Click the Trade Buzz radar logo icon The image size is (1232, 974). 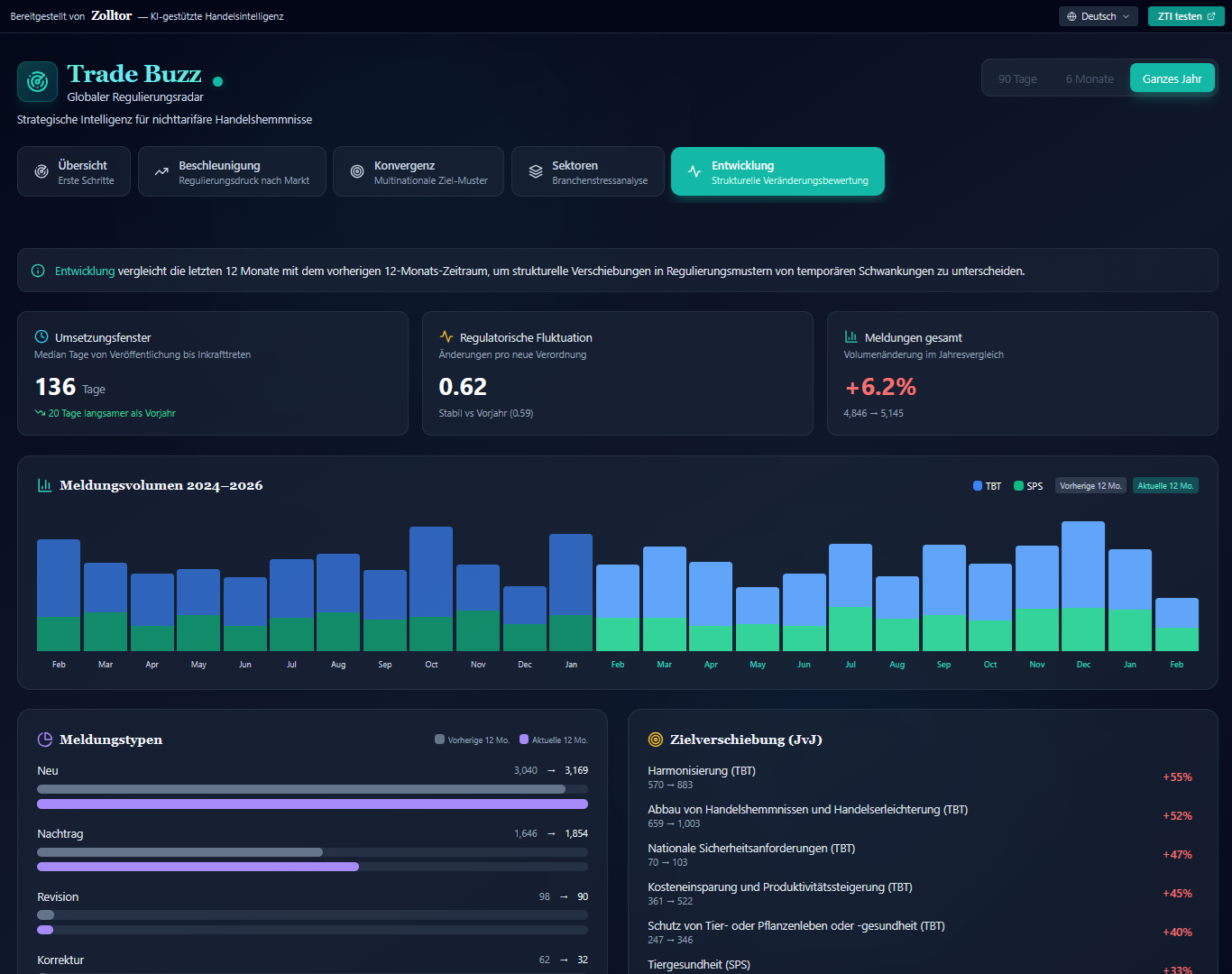37,81
